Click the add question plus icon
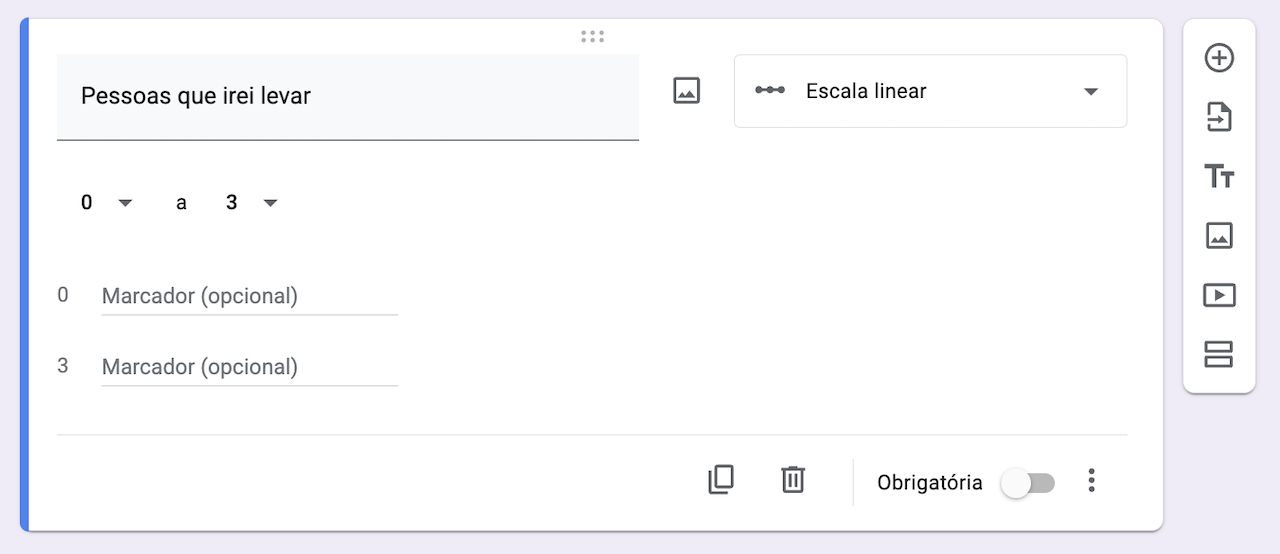 (1219, 58)
